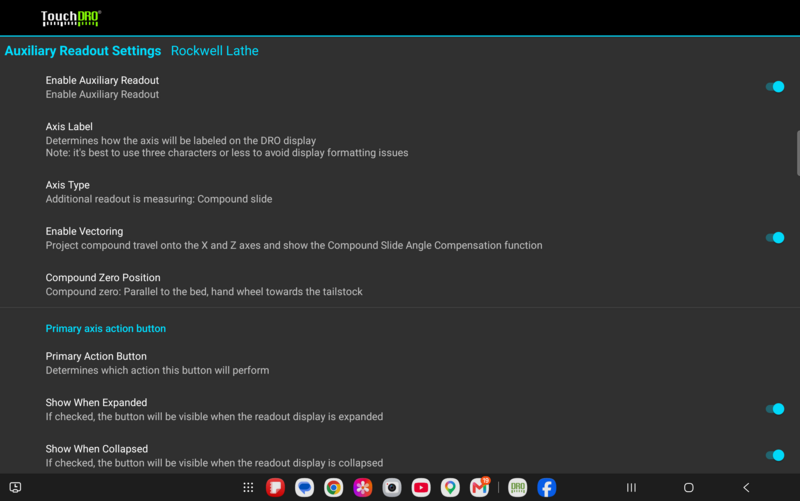Open the Messages chat bubble app

pos(304,488)
